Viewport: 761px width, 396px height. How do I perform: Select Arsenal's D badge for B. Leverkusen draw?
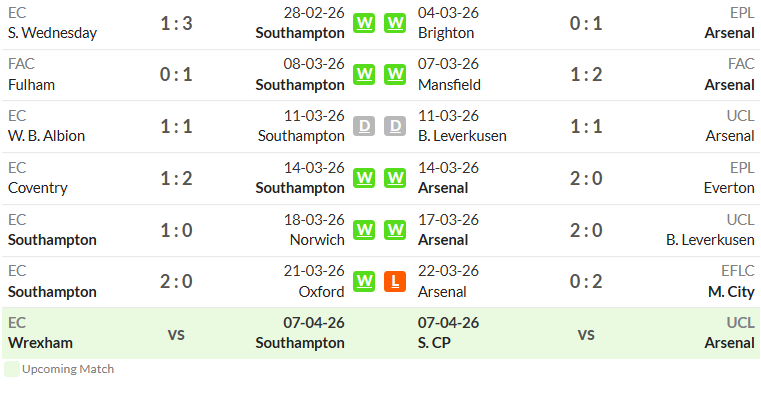click(395, 126)
